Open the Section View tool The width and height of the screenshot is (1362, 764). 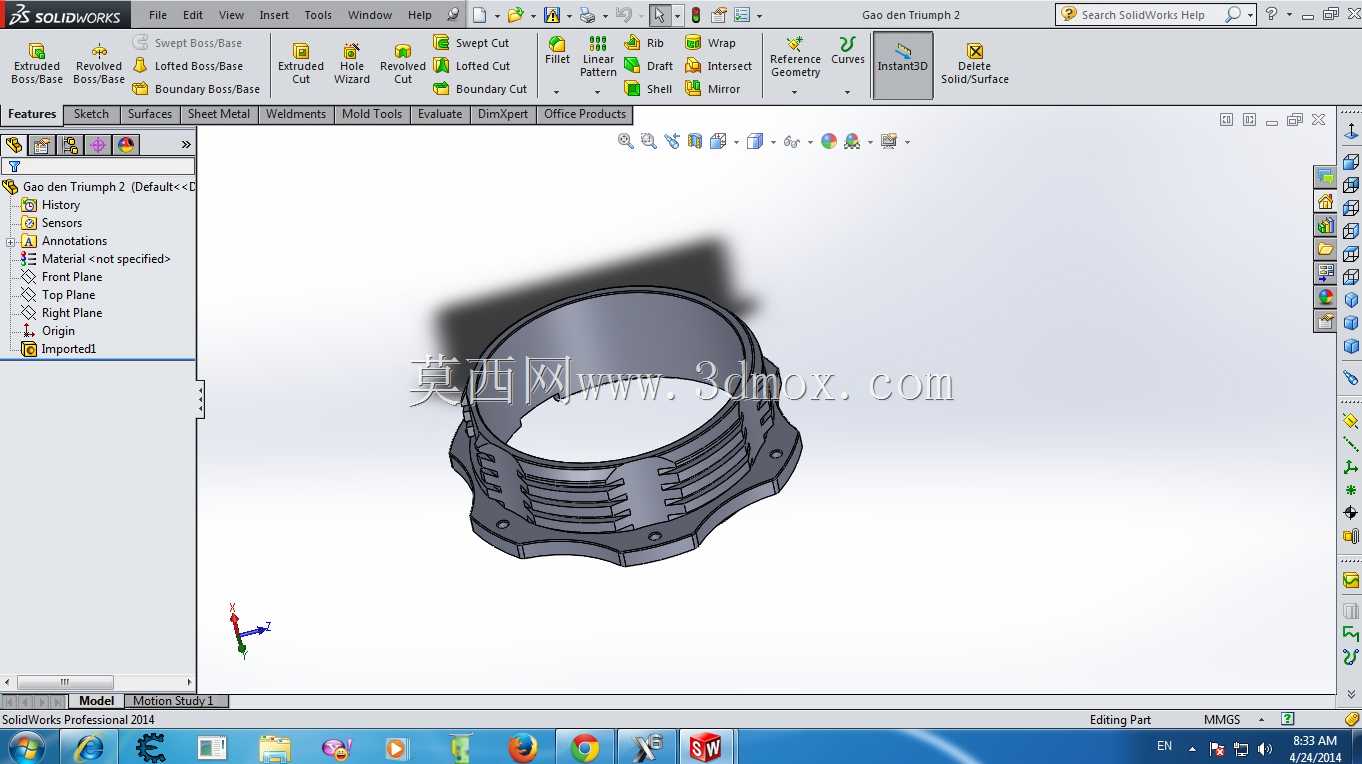pos(695,142)
